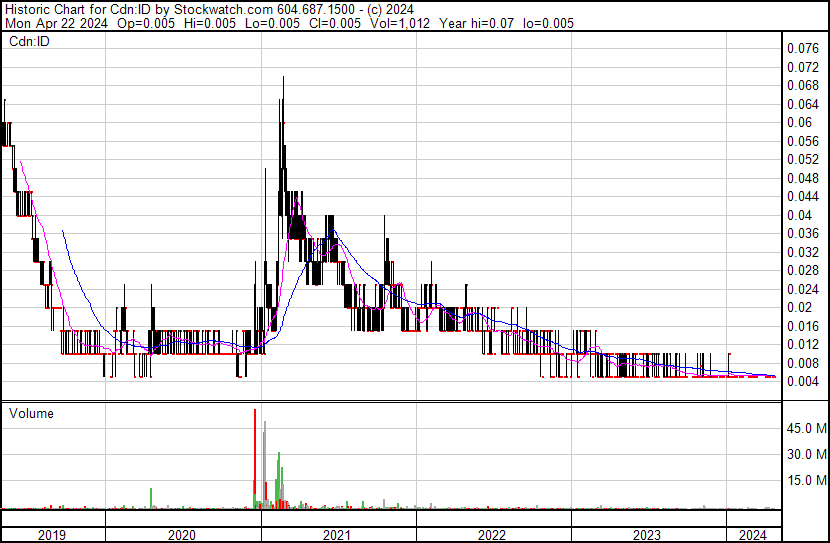This screenshot has height=543, width=830.
Task: Click the 2020 year label on time axis
Action: click(182, 535)
